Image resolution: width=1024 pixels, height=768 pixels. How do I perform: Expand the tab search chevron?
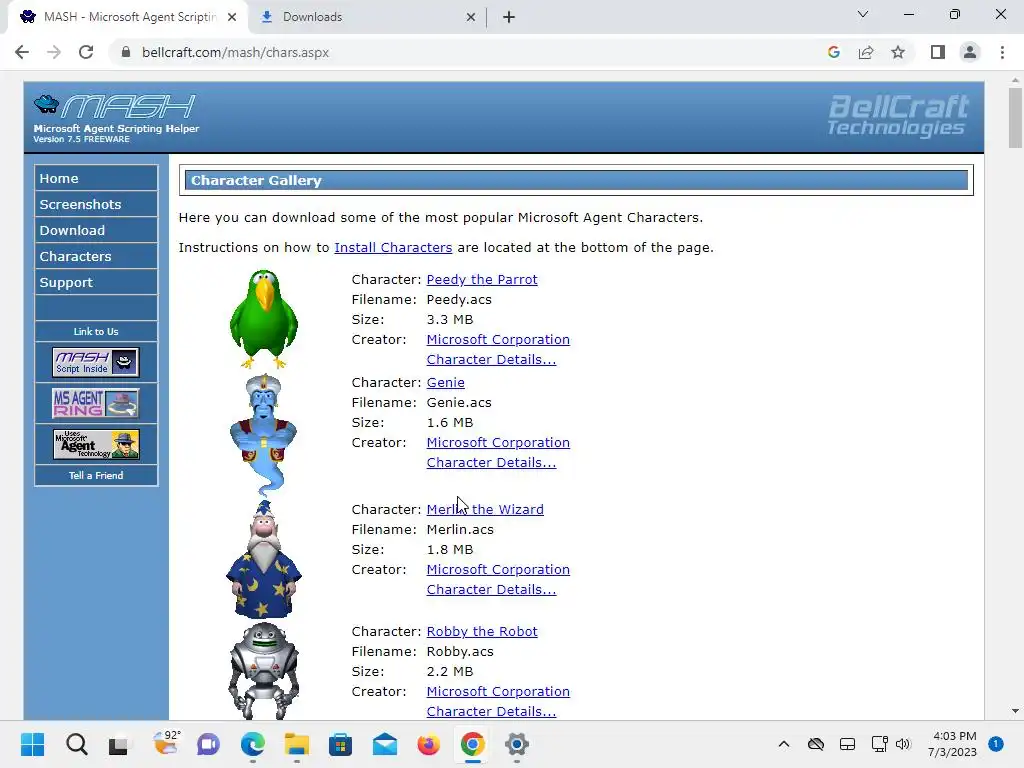coord(863,14)
